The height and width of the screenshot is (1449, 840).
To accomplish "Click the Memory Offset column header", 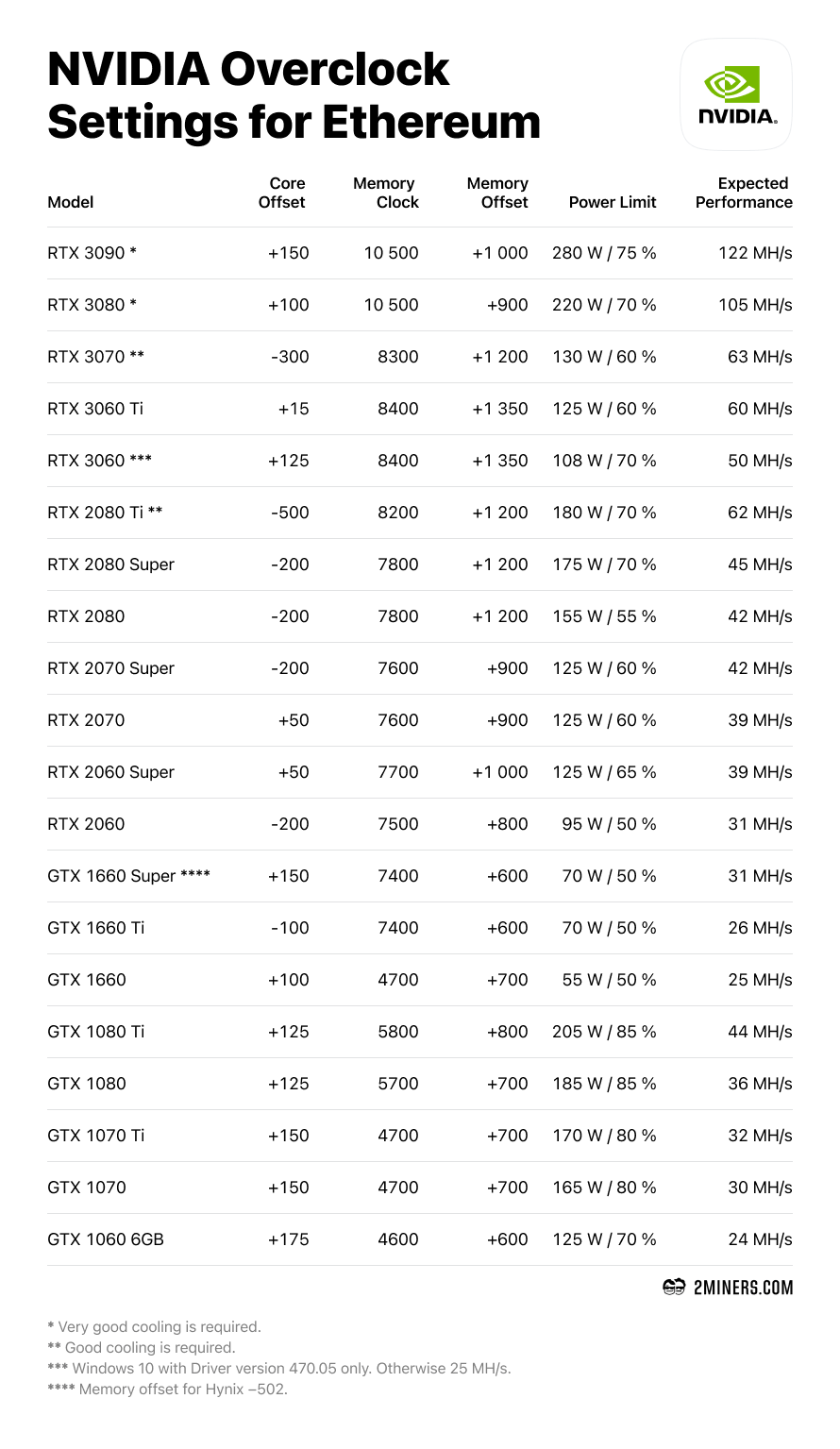I will pyautogui.click(x=498, y=193).
